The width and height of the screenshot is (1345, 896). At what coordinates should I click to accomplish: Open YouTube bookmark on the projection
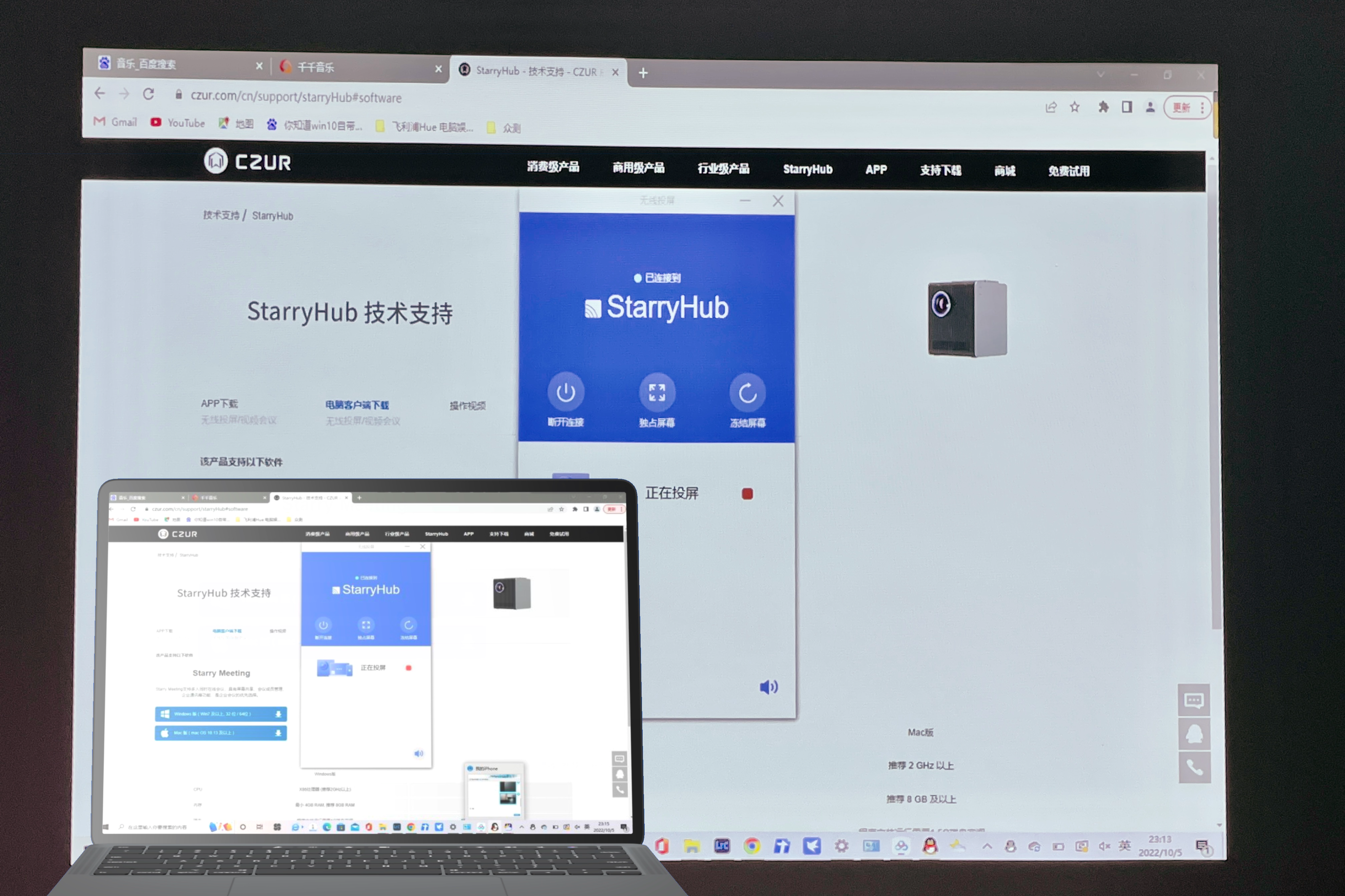coord(177,123)
